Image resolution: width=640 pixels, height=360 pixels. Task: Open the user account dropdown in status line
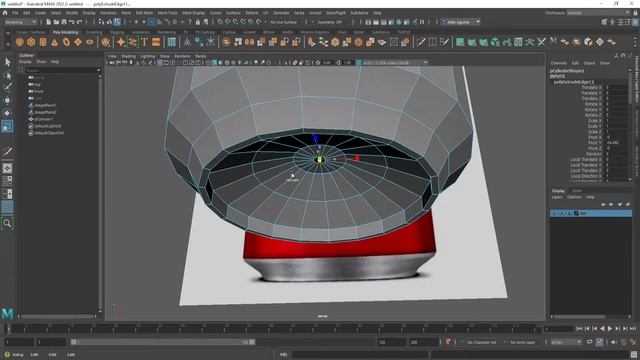click(460, 22)
